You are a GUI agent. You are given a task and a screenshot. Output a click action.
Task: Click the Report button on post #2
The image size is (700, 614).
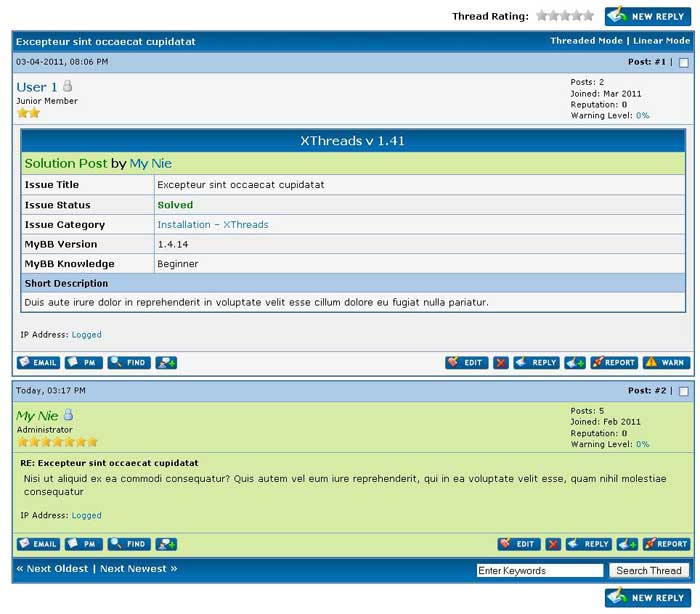(x=666, y=544)
